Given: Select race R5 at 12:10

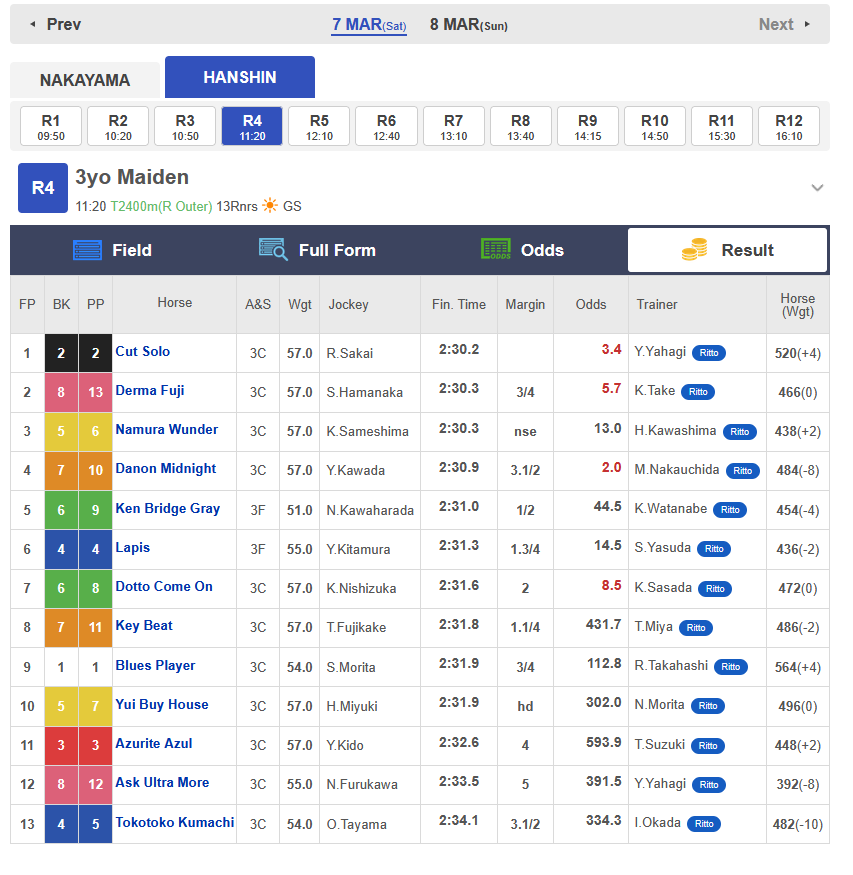Looking at the screenshot, I should point(319,126).
